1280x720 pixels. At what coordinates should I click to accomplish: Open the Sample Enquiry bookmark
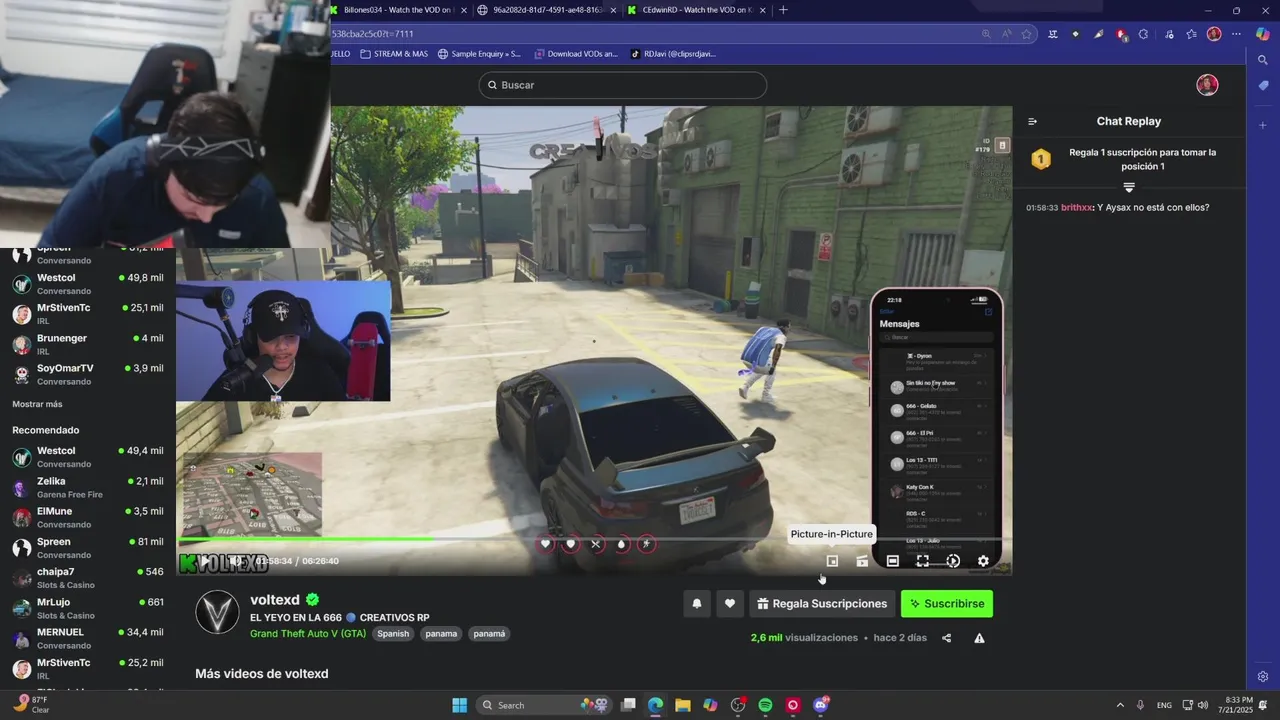pos(479,54)
